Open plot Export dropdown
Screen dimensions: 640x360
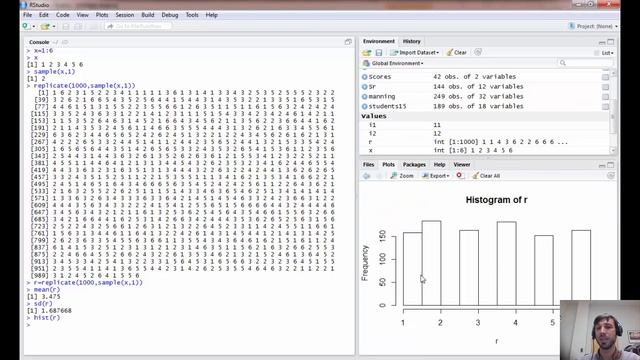(x=436, y=176)
